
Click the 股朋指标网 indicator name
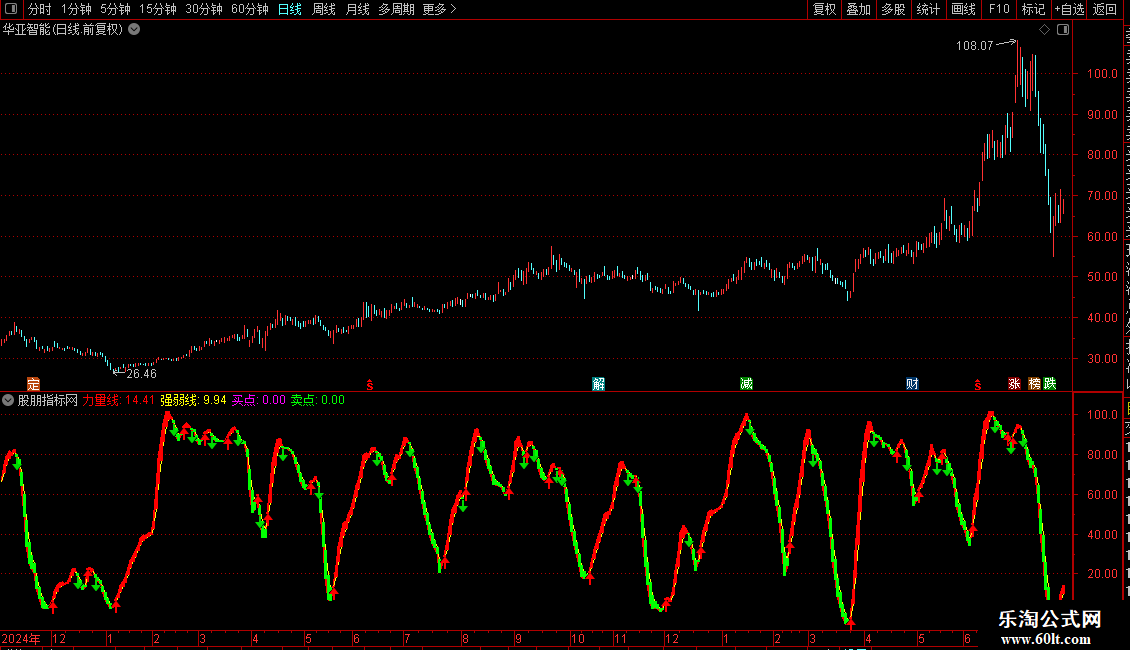click(x=48, y=400)
